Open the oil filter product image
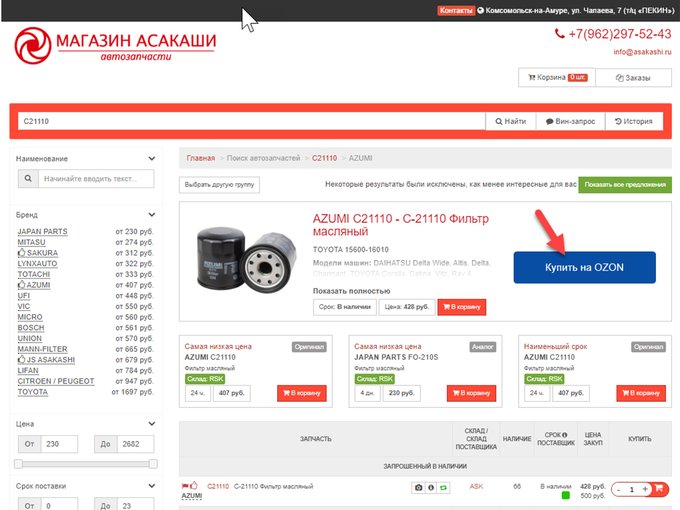The height and width of the screenshot is (510, 680). coord(246,259)
